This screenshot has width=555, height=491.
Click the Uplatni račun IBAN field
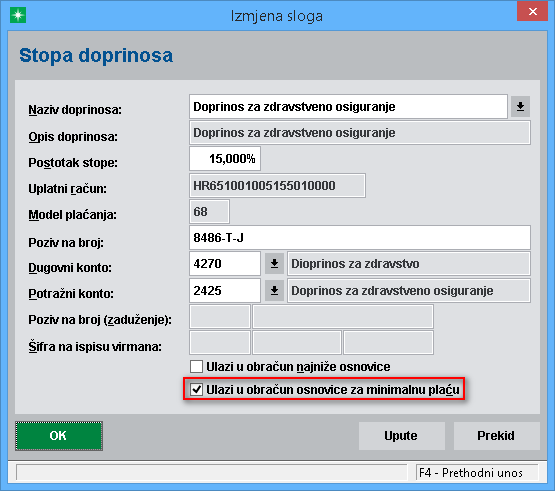pos(277,185)
